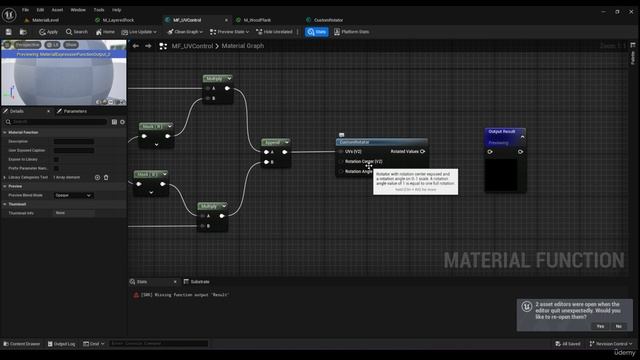Save the current asset with the floppy icon
The height and width of the screenshot is (360, 640).
click(9, 32)
